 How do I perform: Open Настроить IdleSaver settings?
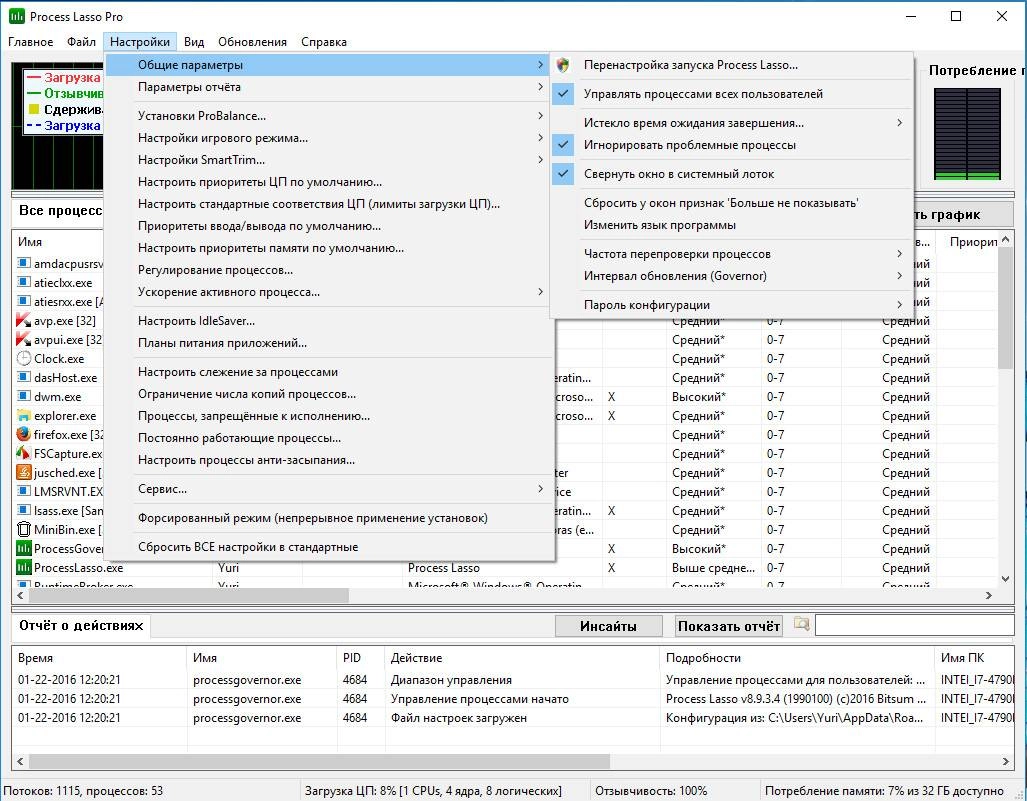(329, 321)
